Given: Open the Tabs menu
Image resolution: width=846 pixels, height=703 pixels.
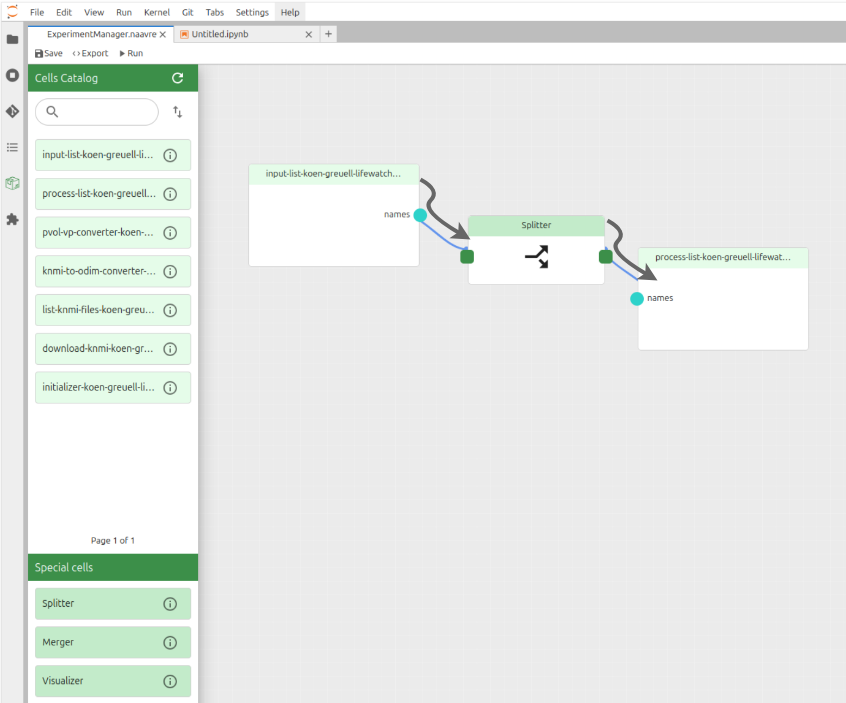Looking at the screenshot, I should (214, 12).
